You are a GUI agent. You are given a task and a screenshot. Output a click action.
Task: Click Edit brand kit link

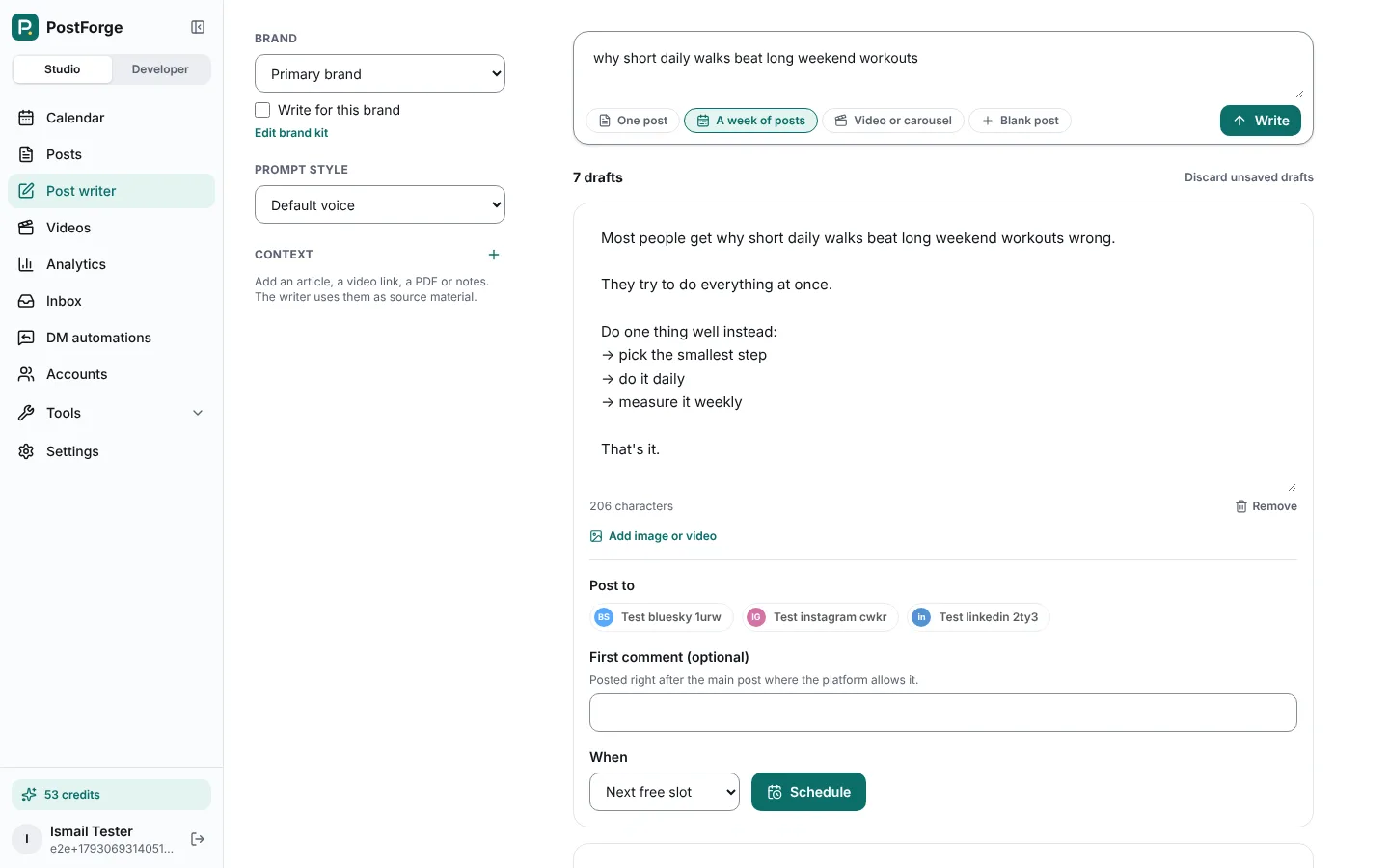[291, 133]
